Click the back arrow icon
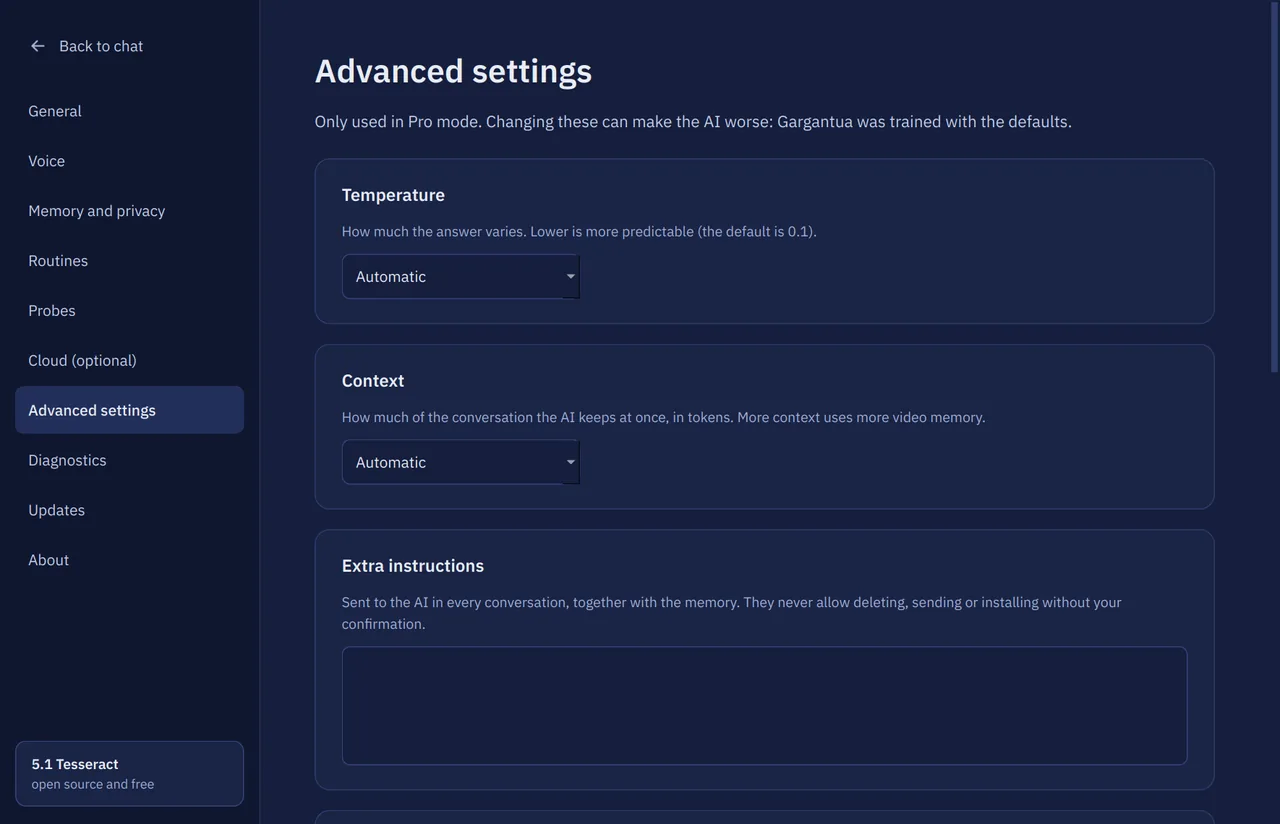The width and height of the screenshot is (1280, 824). click(x=38, y=46)
